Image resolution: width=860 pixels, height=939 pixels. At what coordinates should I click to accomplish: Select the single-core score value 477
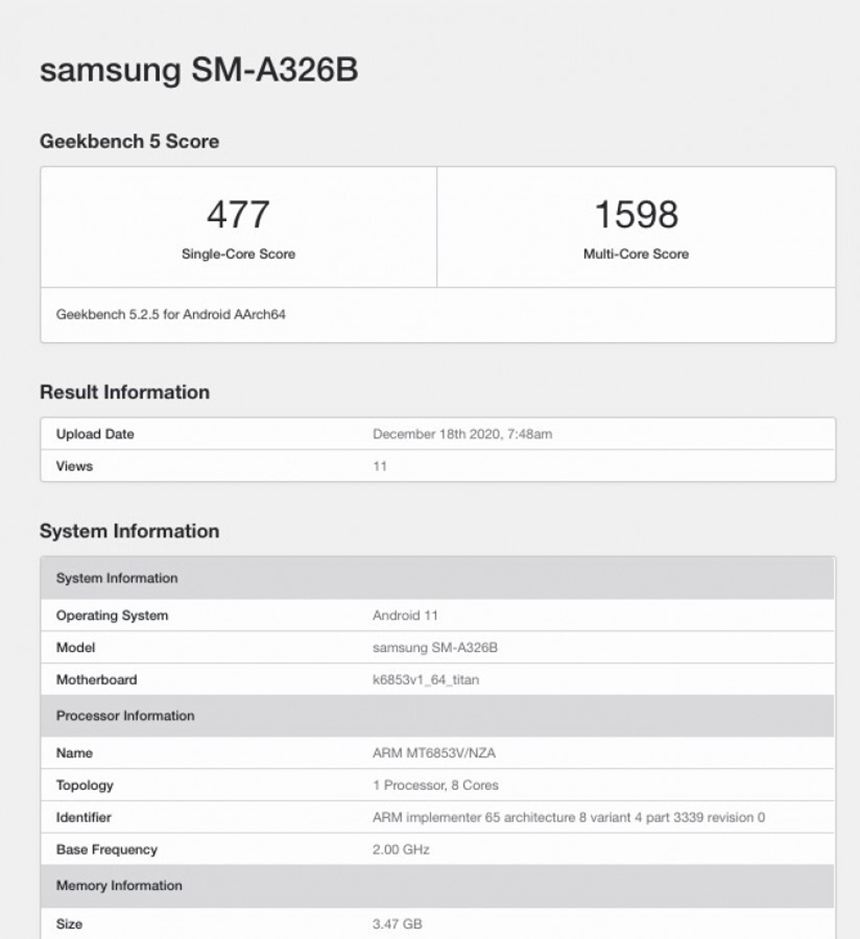pyautogui.click(x=238, y=215)
